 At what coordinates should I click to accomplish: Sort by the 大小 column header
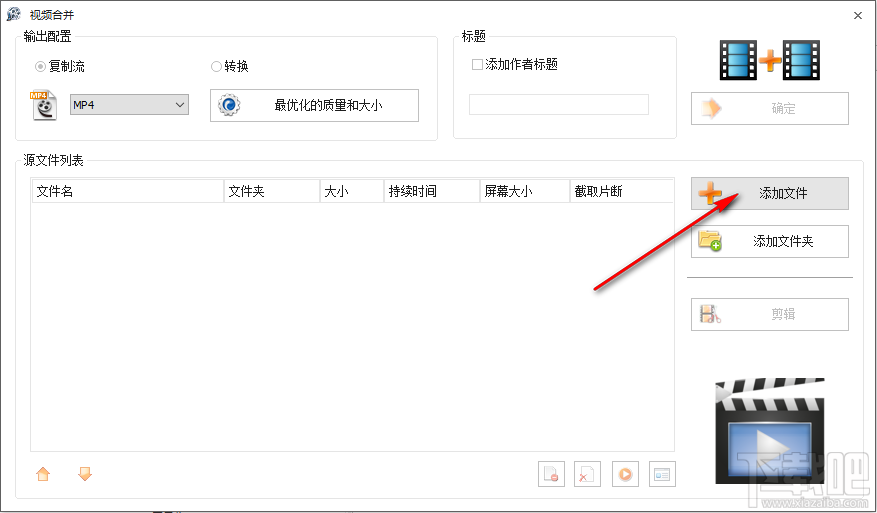pyautogui.click(x=352, y=191)
